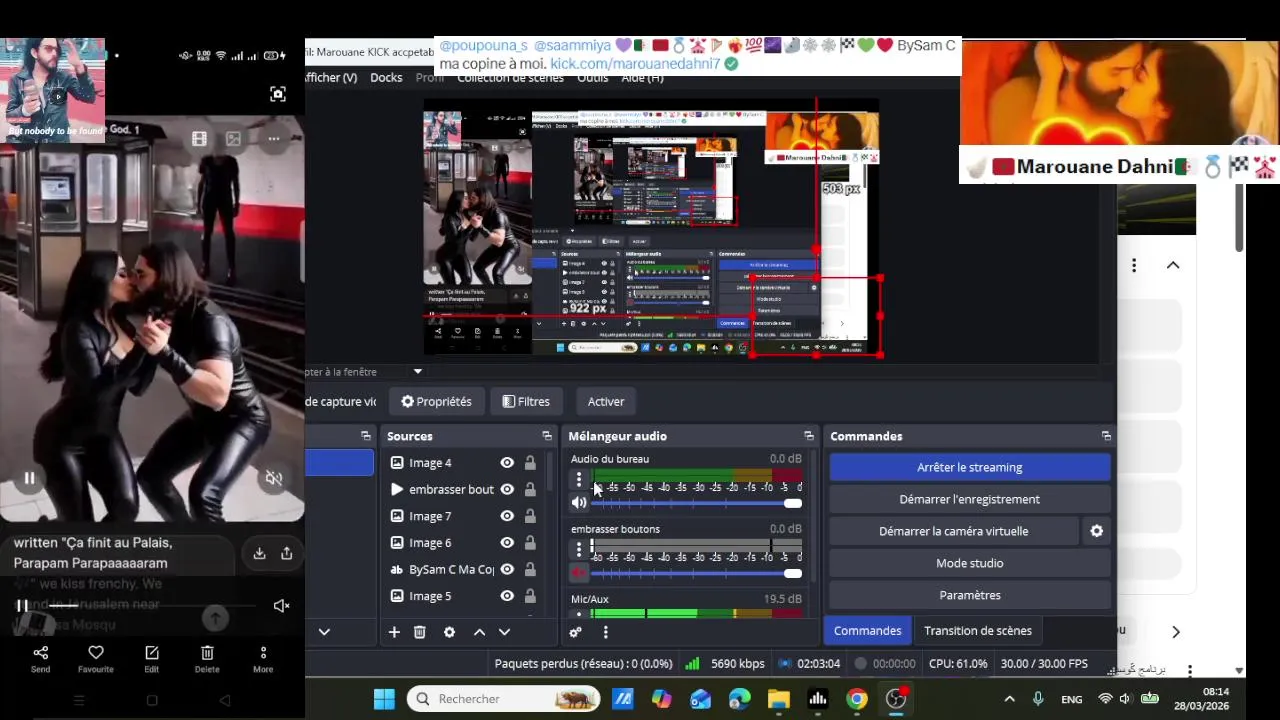Screen dimensions: 1280x720
Task: Open source Filtres
Action: 526,402
